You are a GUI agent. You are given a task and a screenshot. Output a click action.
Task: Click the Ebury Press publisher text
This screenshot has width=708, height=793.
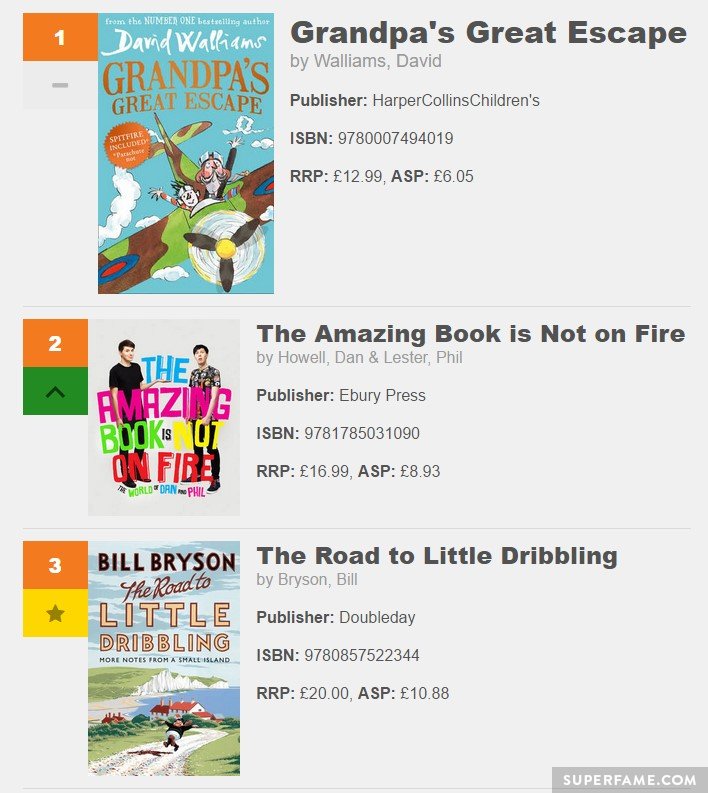[x=382, y=395]
